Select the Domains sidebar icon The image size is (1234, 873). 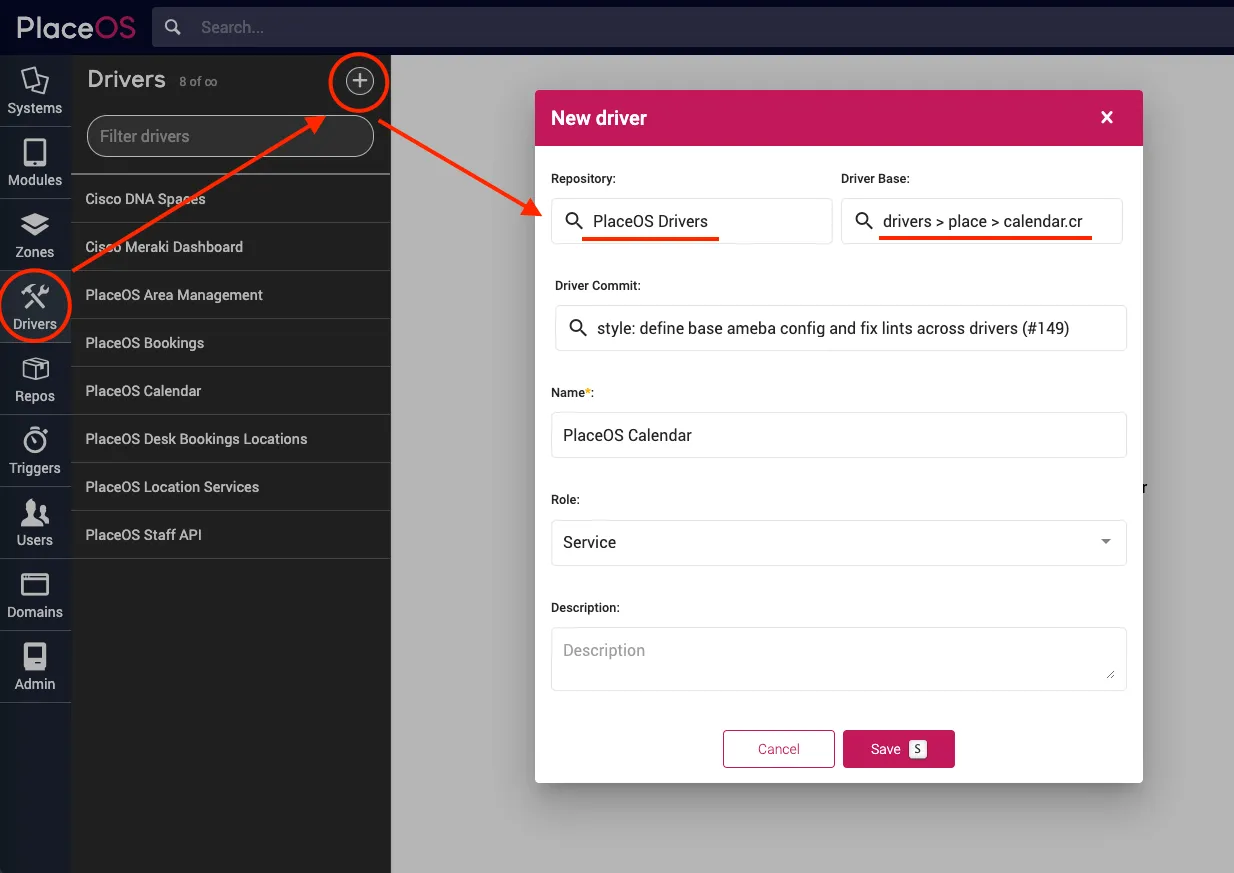pyautogui.click(x=35, y=594)
